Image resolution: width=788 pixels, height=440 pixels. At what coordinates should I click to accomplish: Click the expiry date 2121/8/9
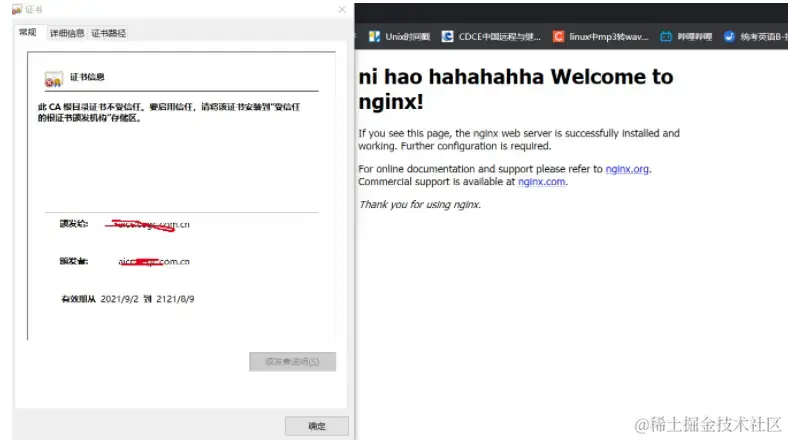click(x=175, y=299)
